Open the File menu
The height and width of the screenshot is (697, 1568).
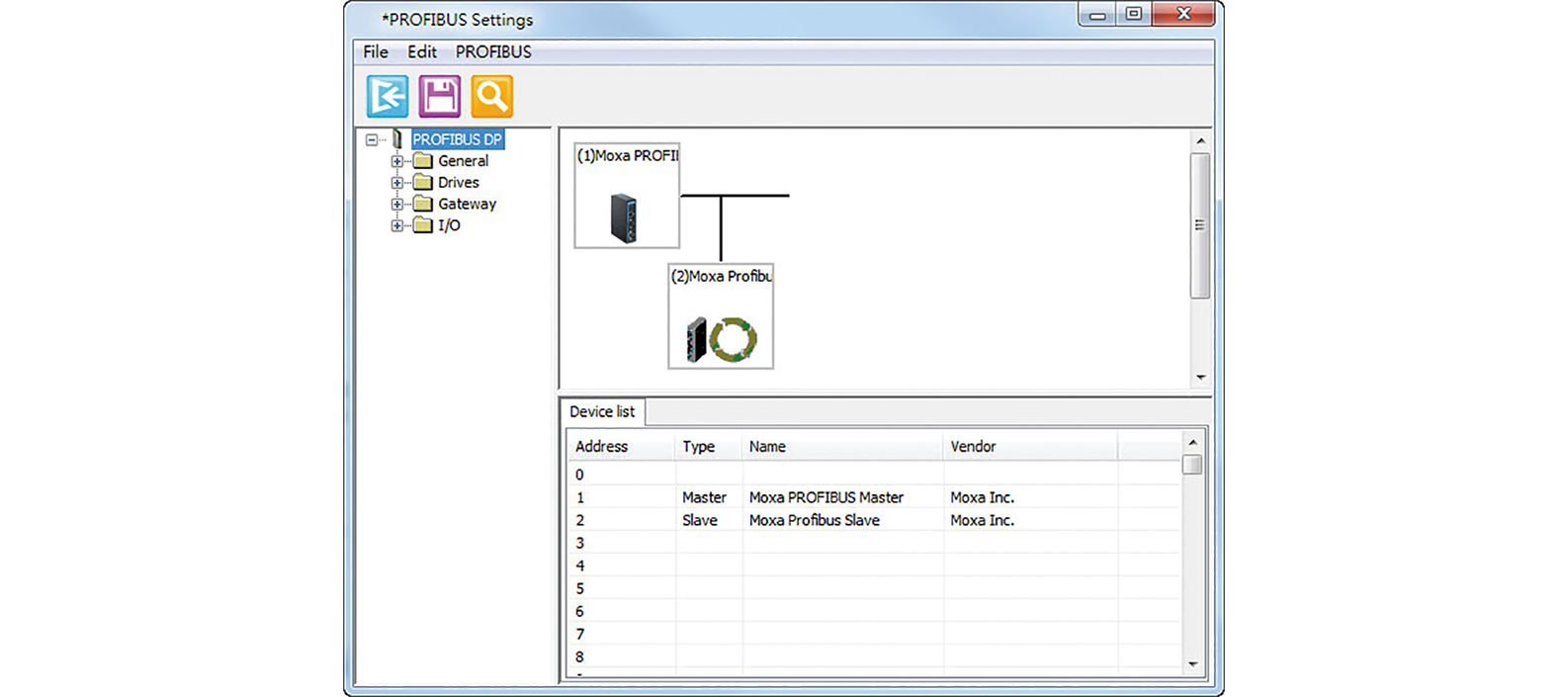(376, 52)
